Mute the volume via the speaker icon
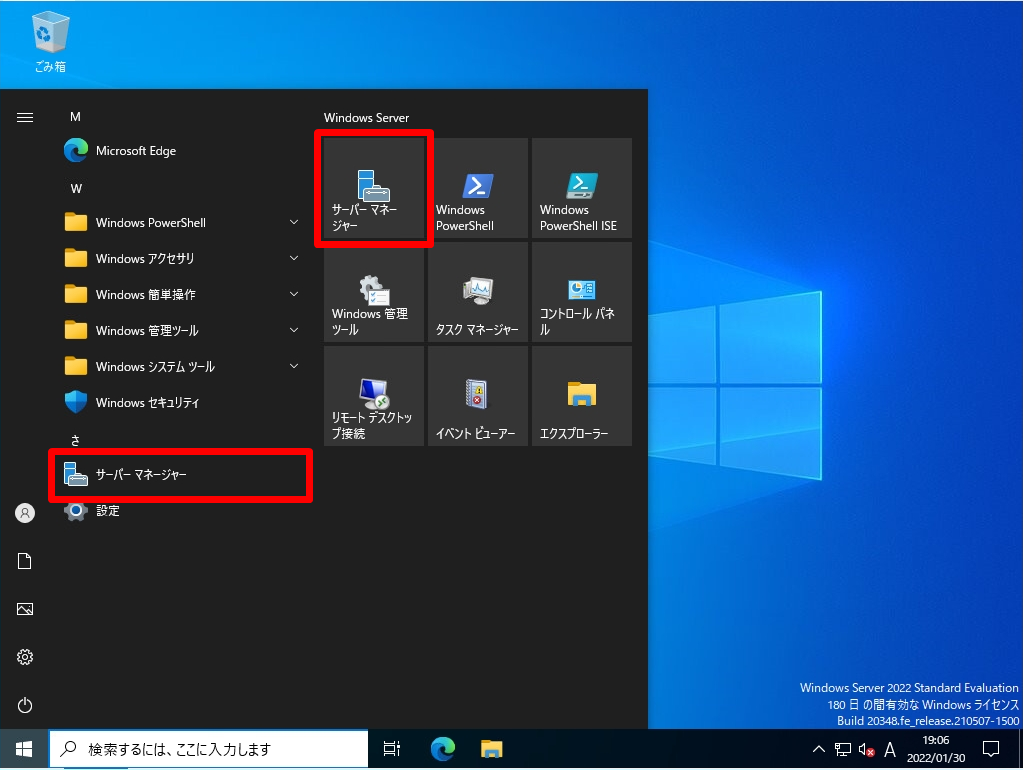Image resolution: width=1023 pixels, height=770 pixels. click(866, 748)
